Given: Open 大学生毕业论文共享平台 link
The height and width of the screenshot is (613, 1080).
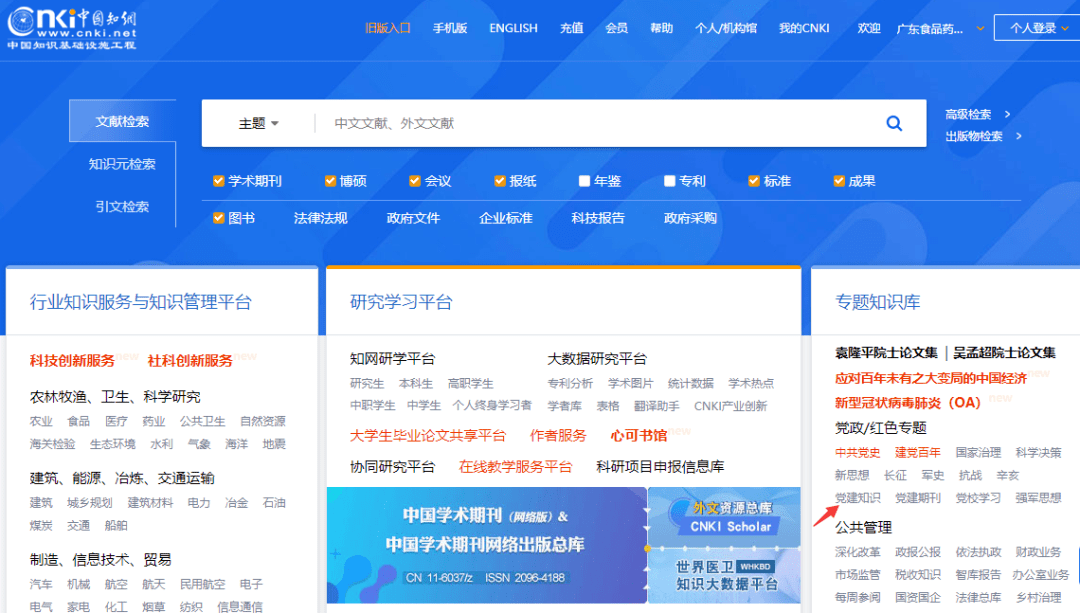Looking at the screenshot, I should [x=428, y=435].
